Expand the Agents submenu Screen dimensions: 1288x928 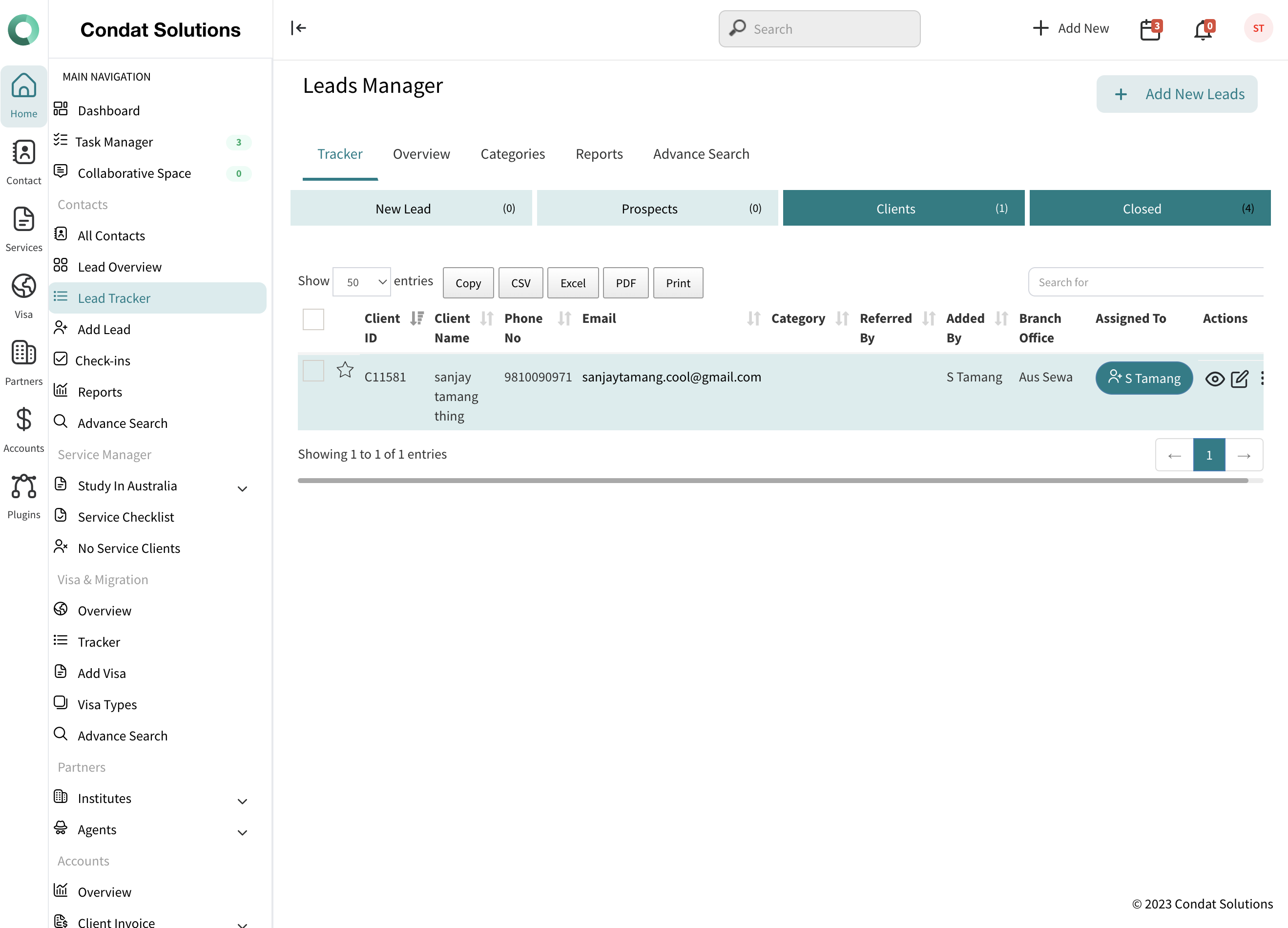tap(243, 832)
